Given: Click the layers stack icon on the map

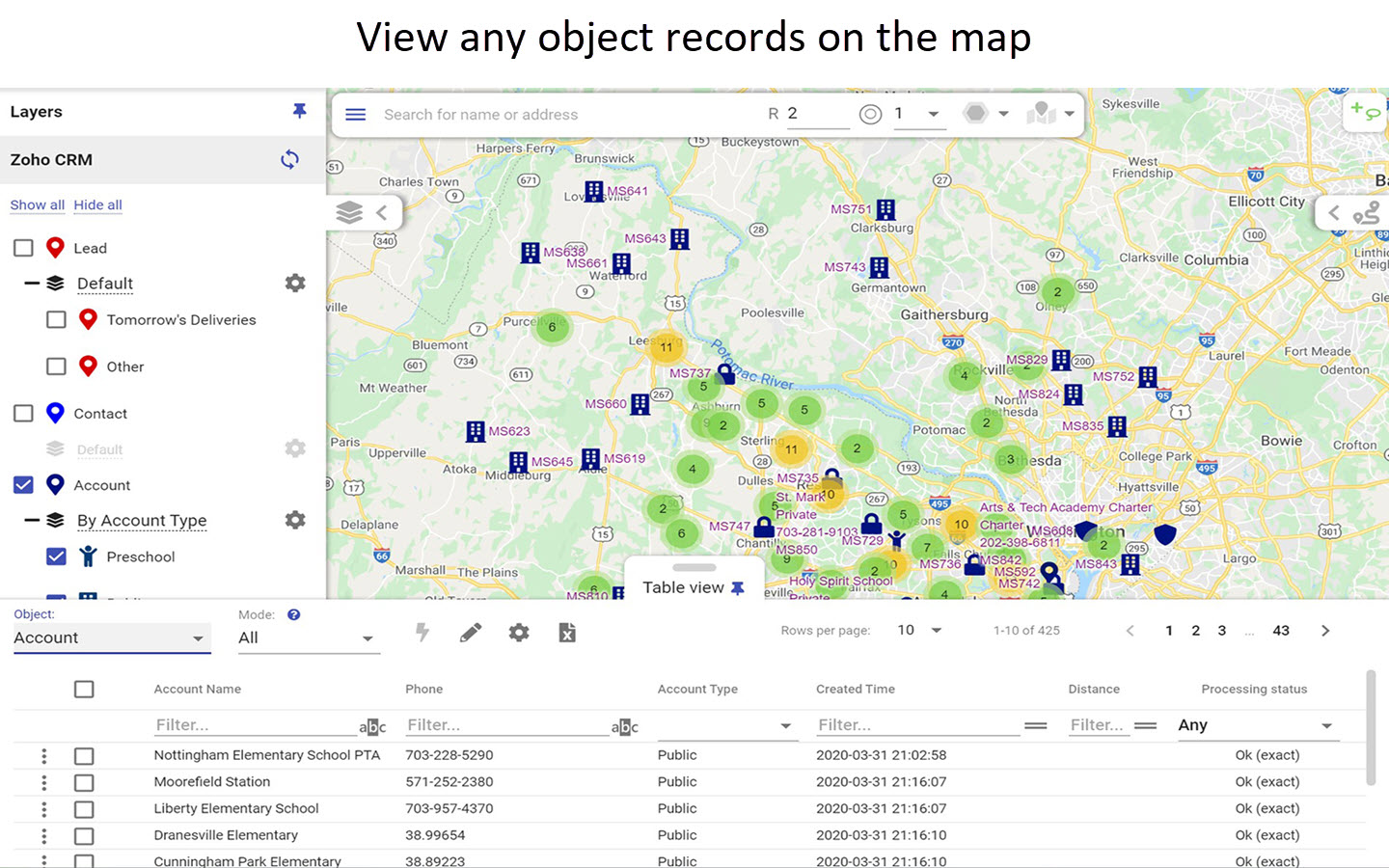Looking at the screenshot, I should (349, 212).
